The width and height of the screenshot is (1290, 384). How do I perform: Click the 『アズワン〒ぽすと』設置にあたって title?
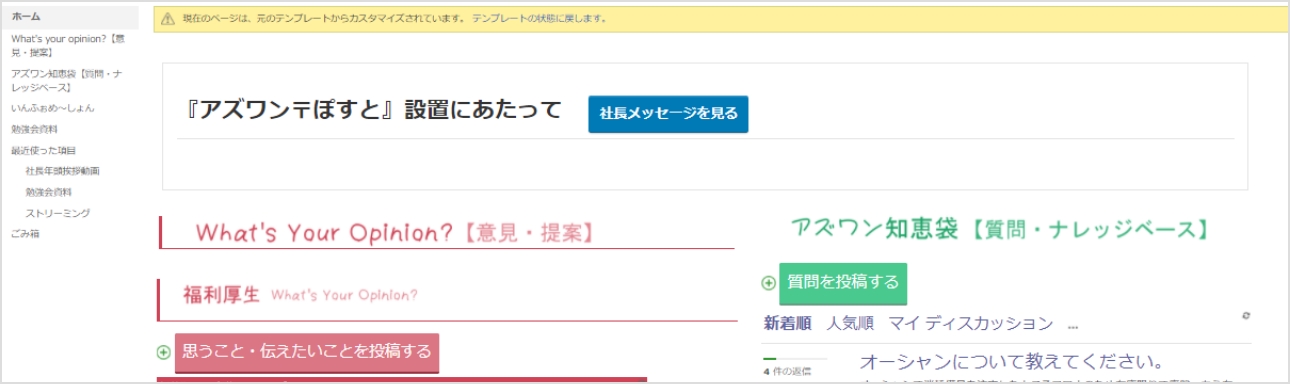point(374,110)
